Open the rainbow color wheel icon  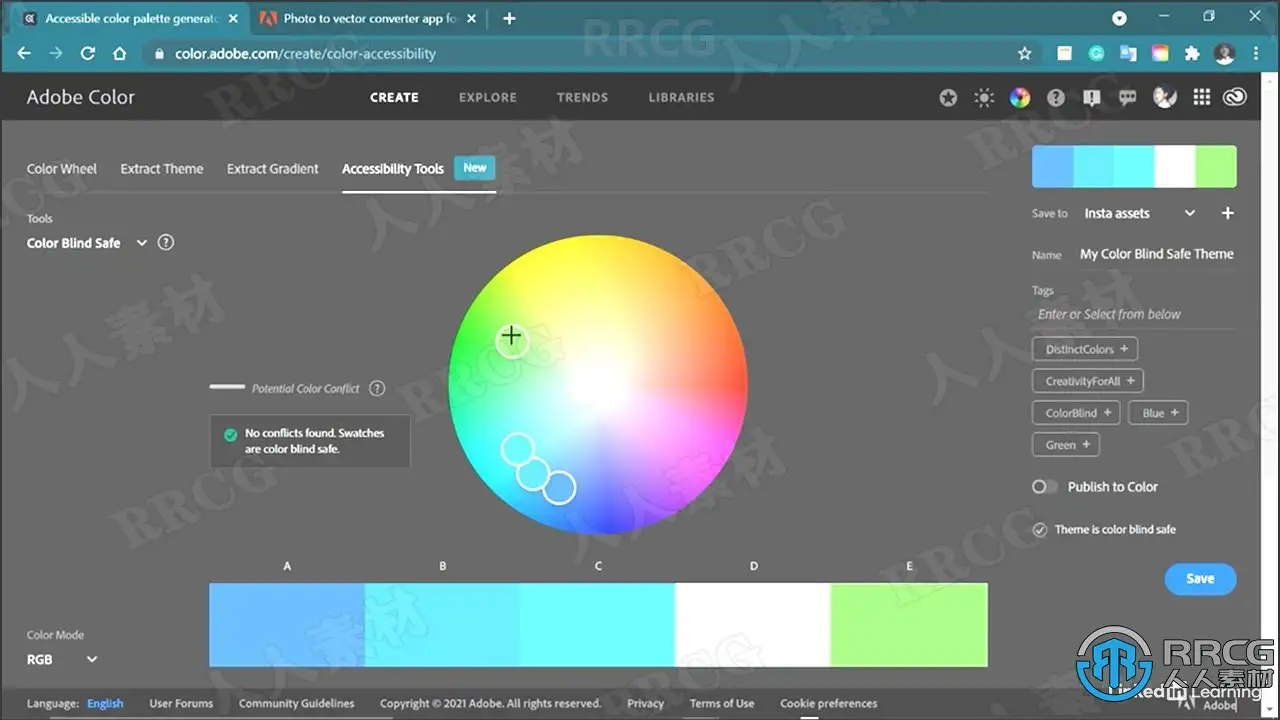click(x=1020, y=97)
